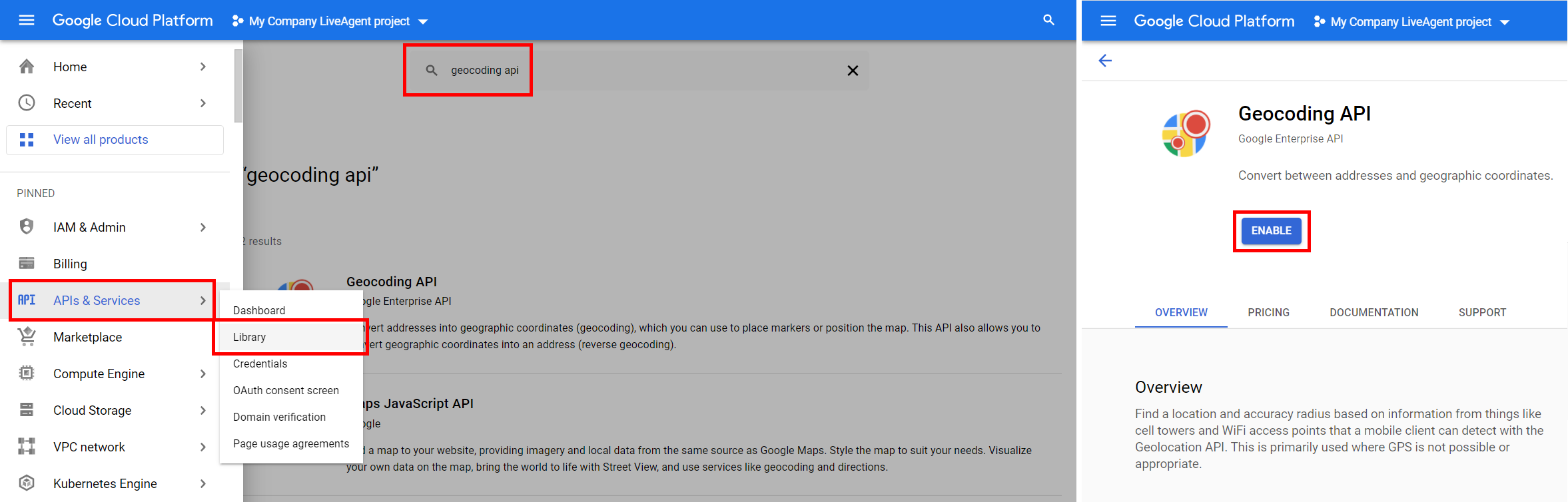Screen dimensions: 1568x502
Task: Expand the VPC network submenu arrow
Action: [203, 447]
